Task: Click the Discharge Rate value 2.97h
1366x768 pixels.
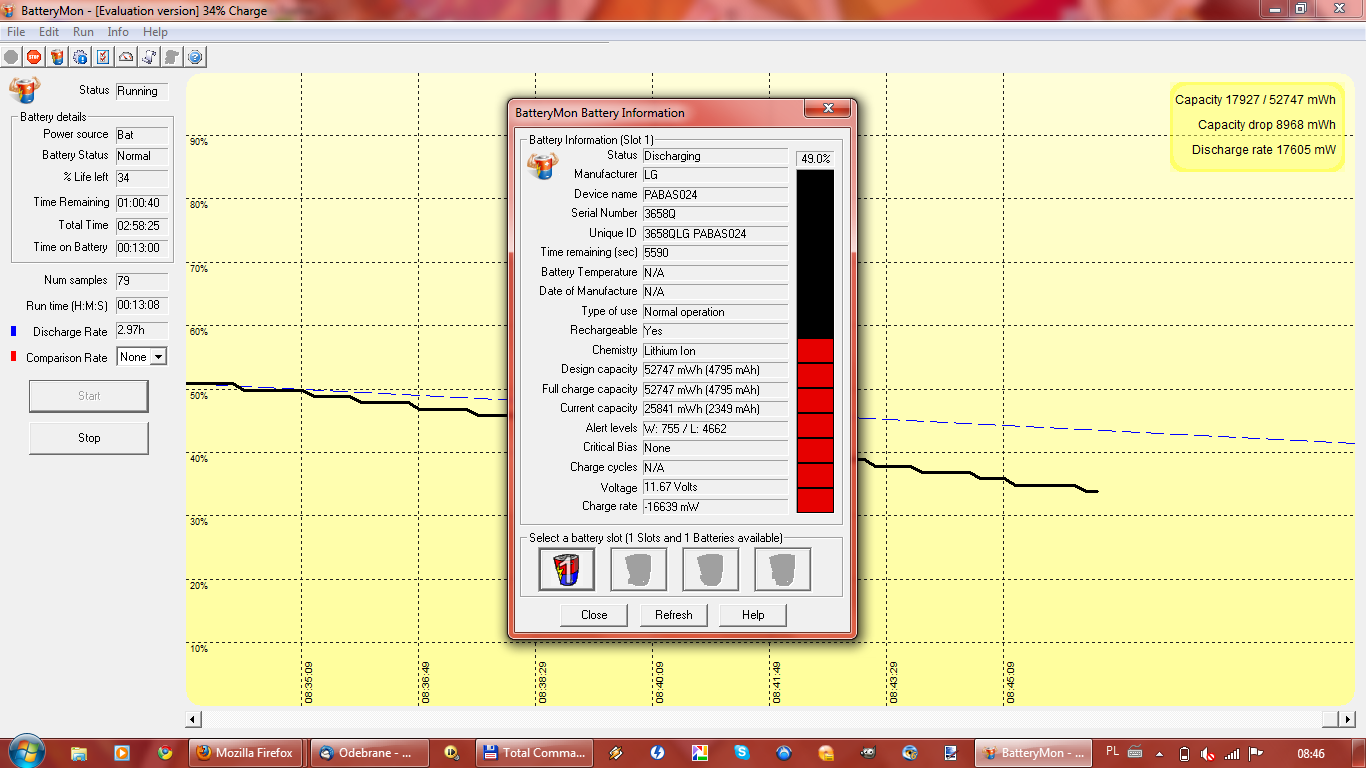Action: click(x=142, y=331)
